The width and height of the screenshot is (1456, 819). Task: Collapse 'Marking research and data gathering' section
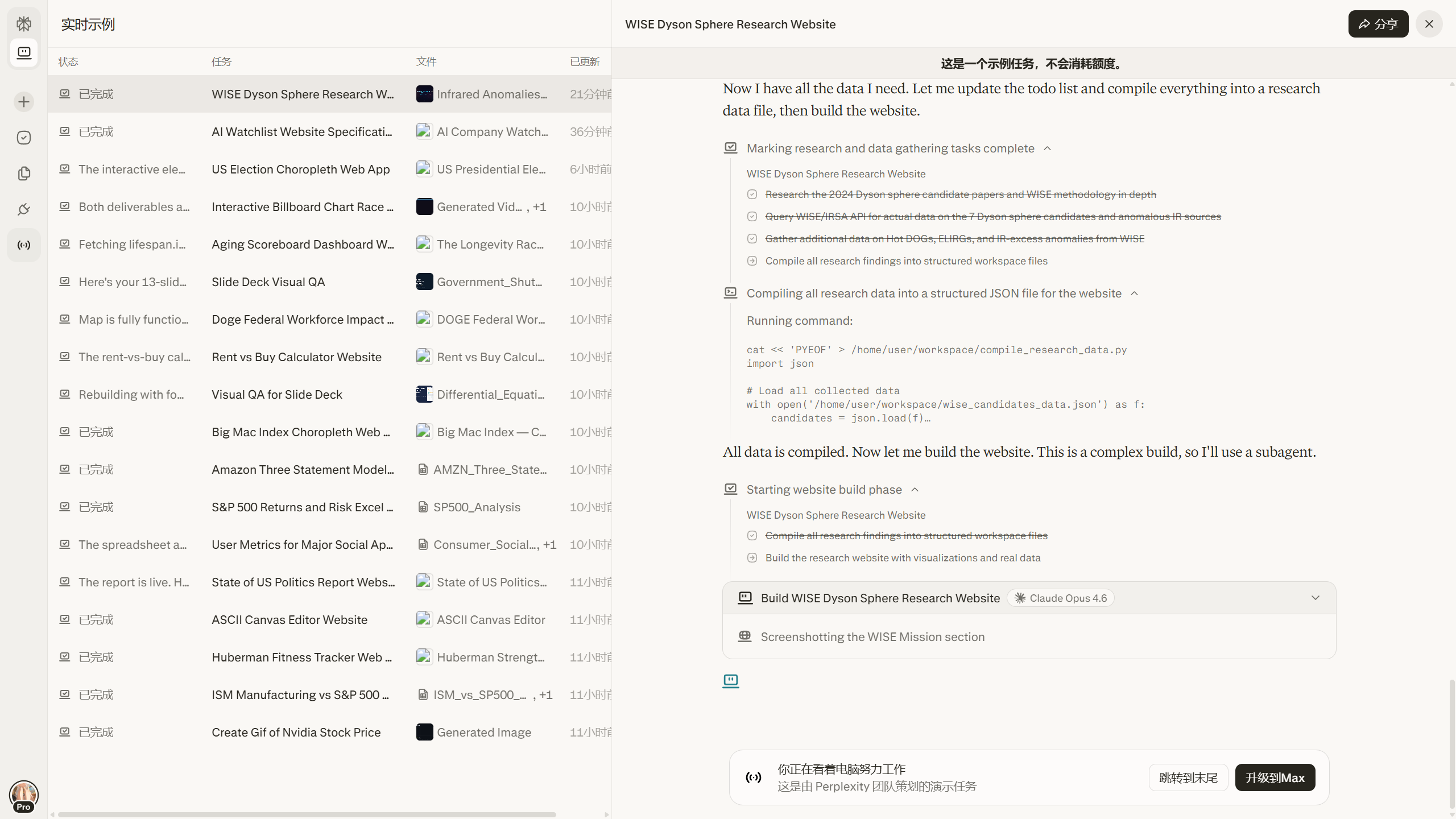[x=1048, y=148]
